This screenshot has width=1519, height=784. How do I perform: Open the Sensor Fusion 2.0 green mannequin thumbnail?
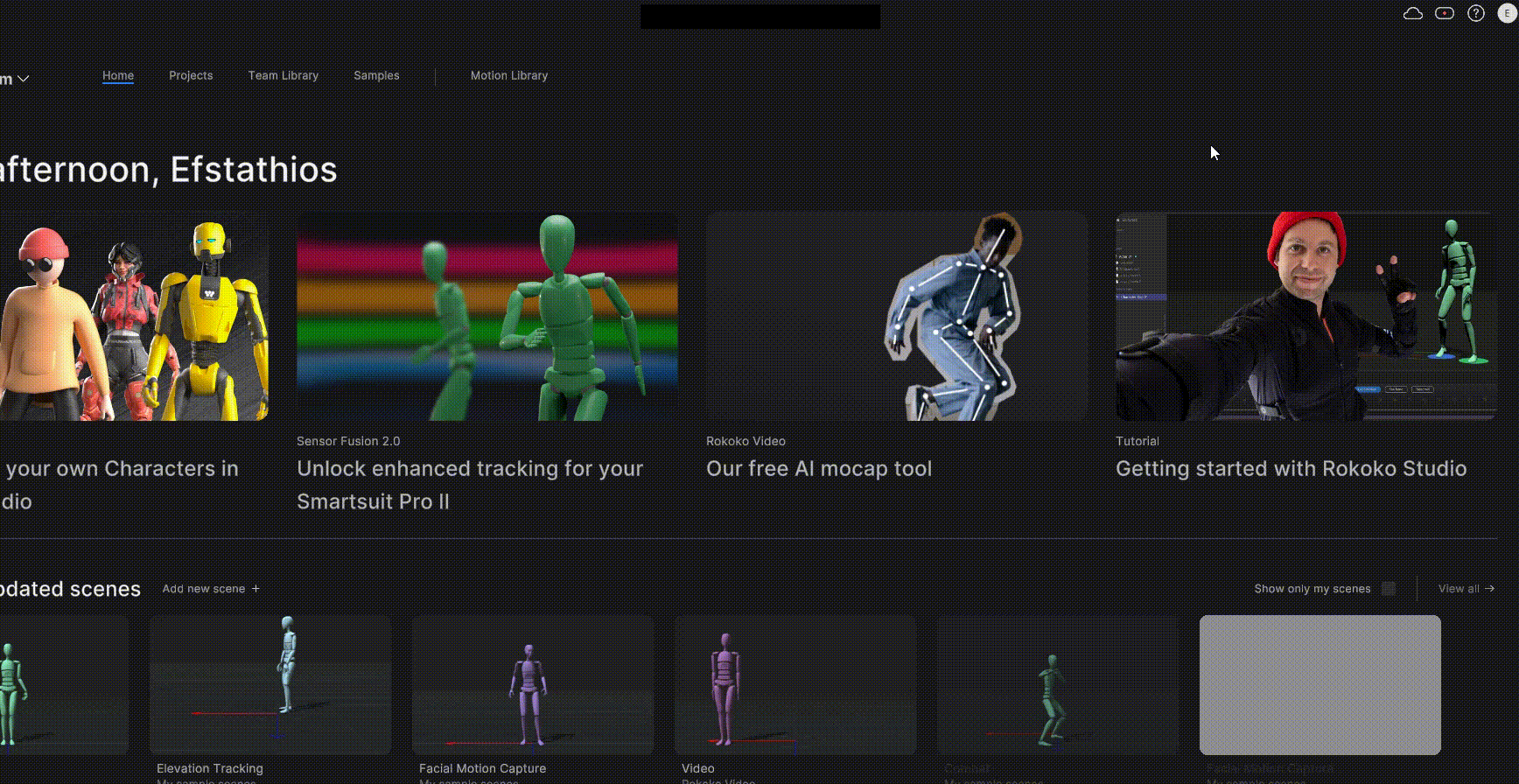click(487, 317)
